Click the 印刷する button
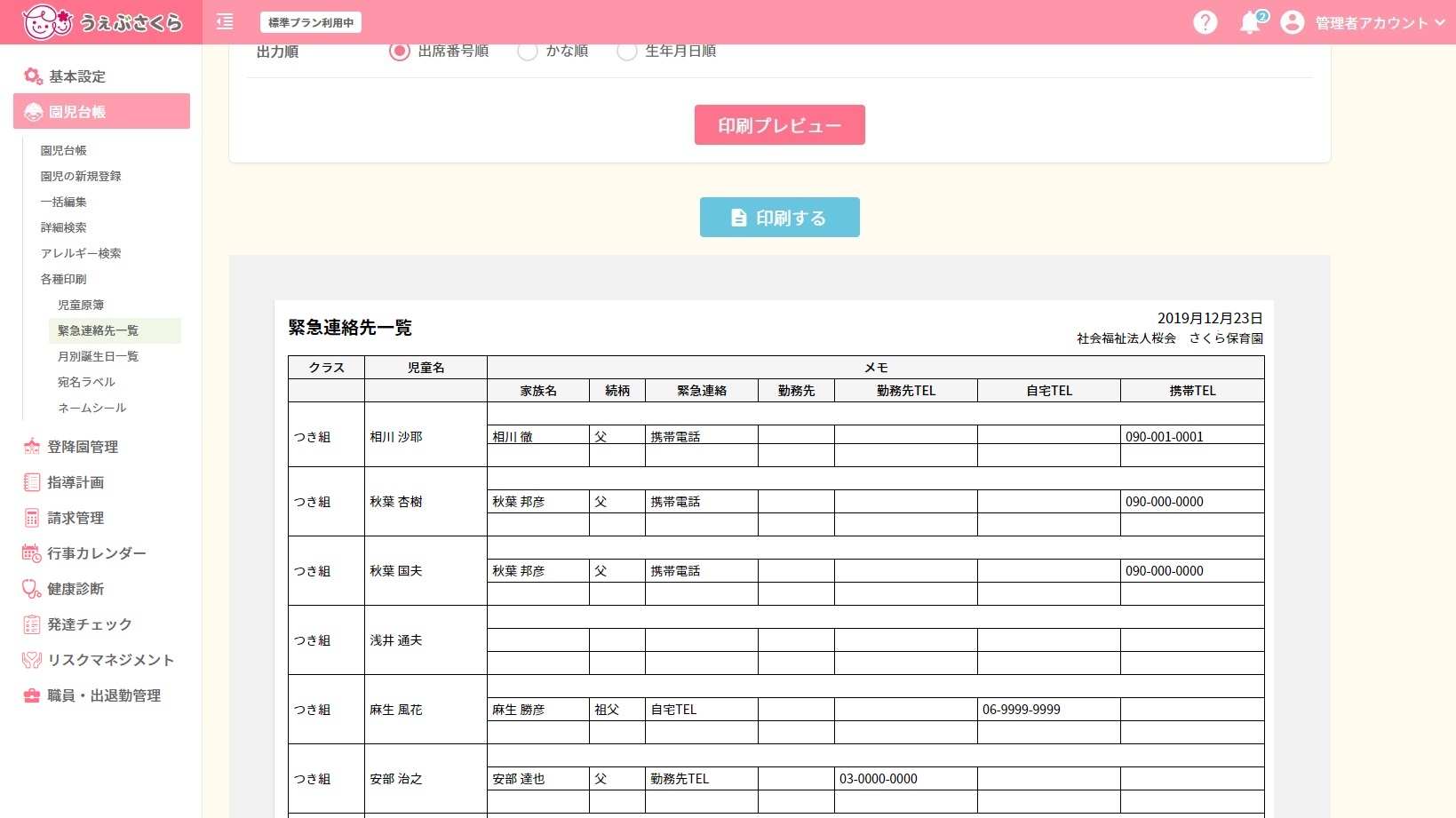This screenshot has width=1456, height=818. (x=779, y=218)
